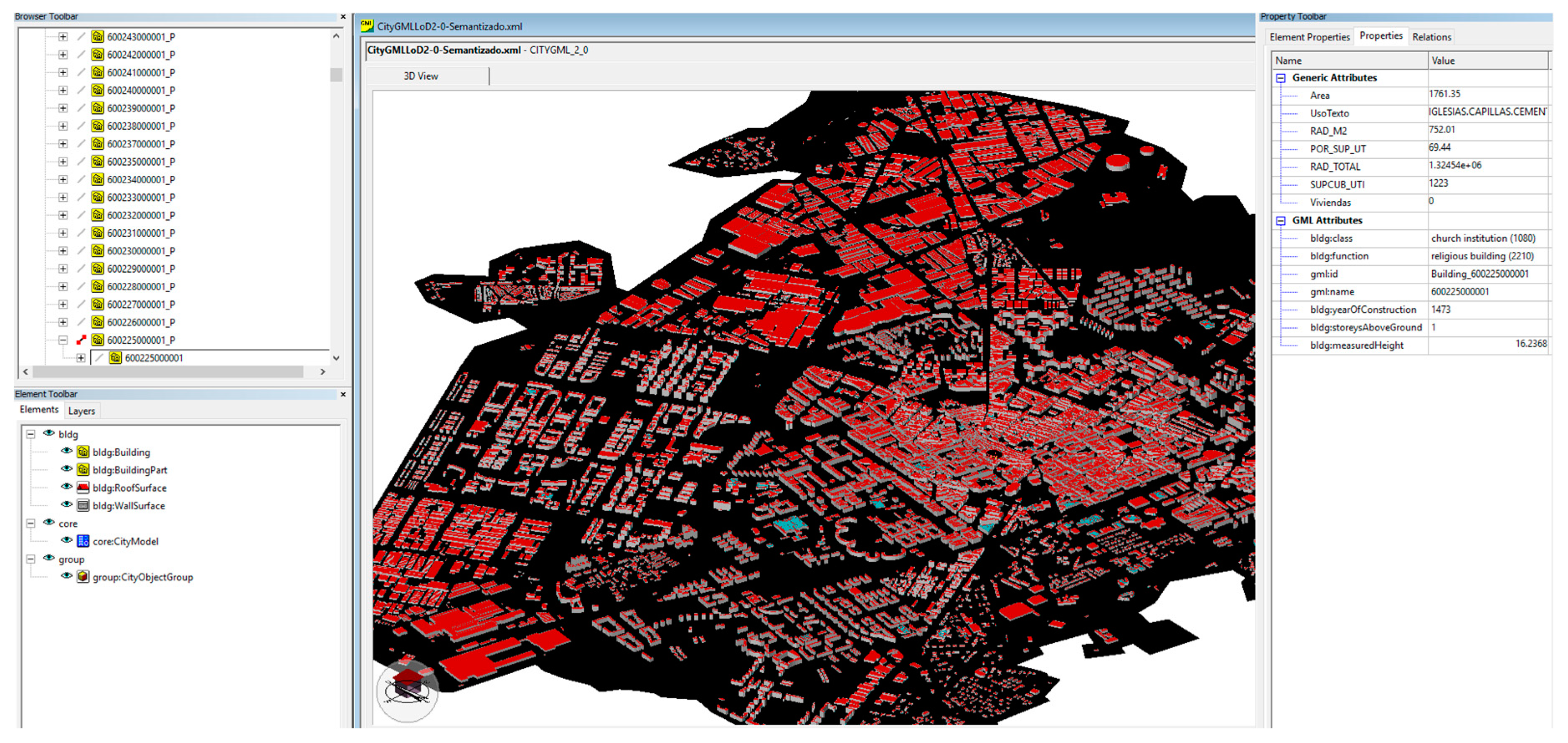Viewport: 1568px width, 743px height.
Task: Click the building icon of 600239000001_P
Action: click(x=97, y=108)
